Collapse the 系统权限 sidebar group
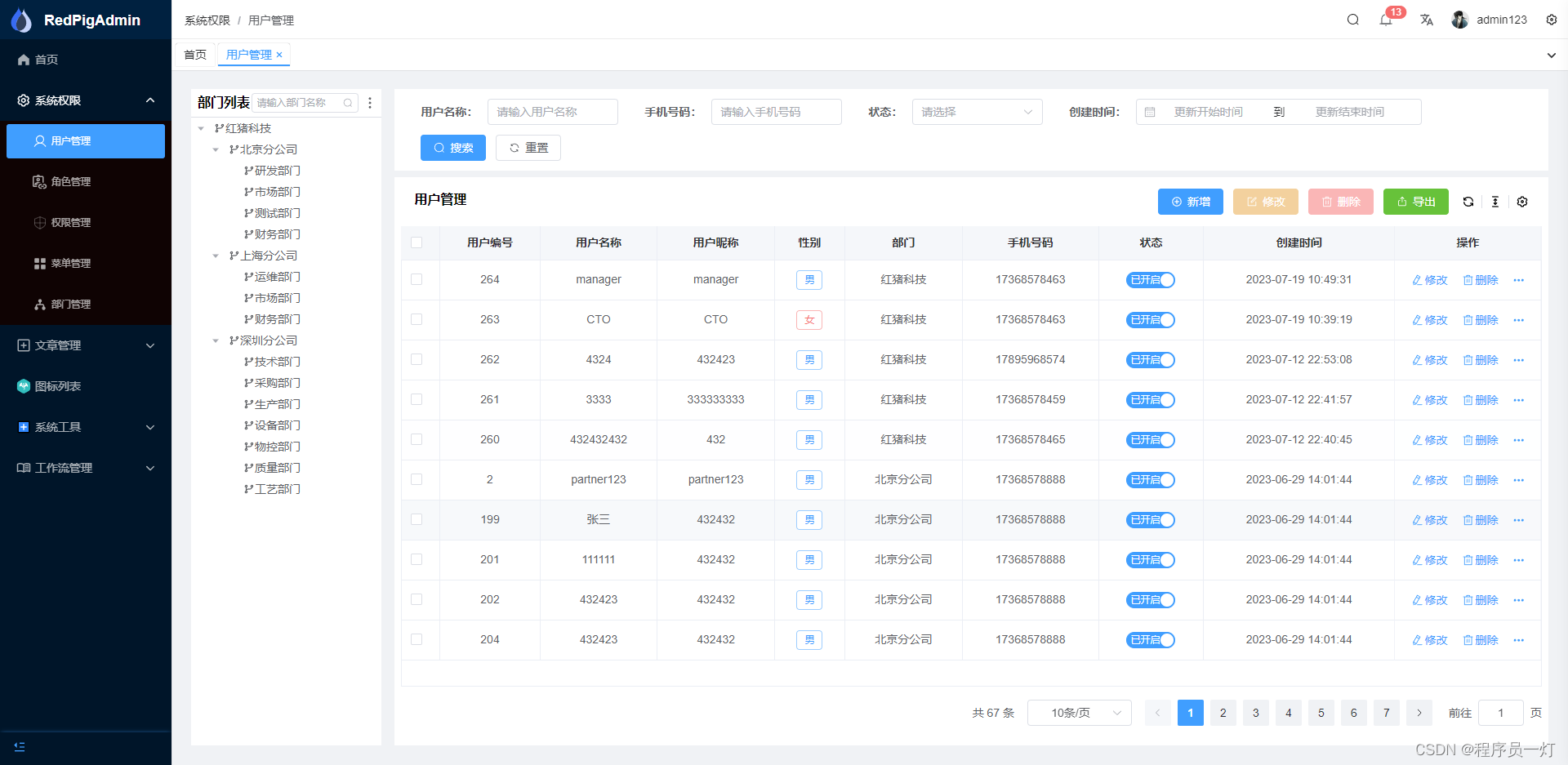Viewport: 1568px width, 765px height. tap(86, 100)
